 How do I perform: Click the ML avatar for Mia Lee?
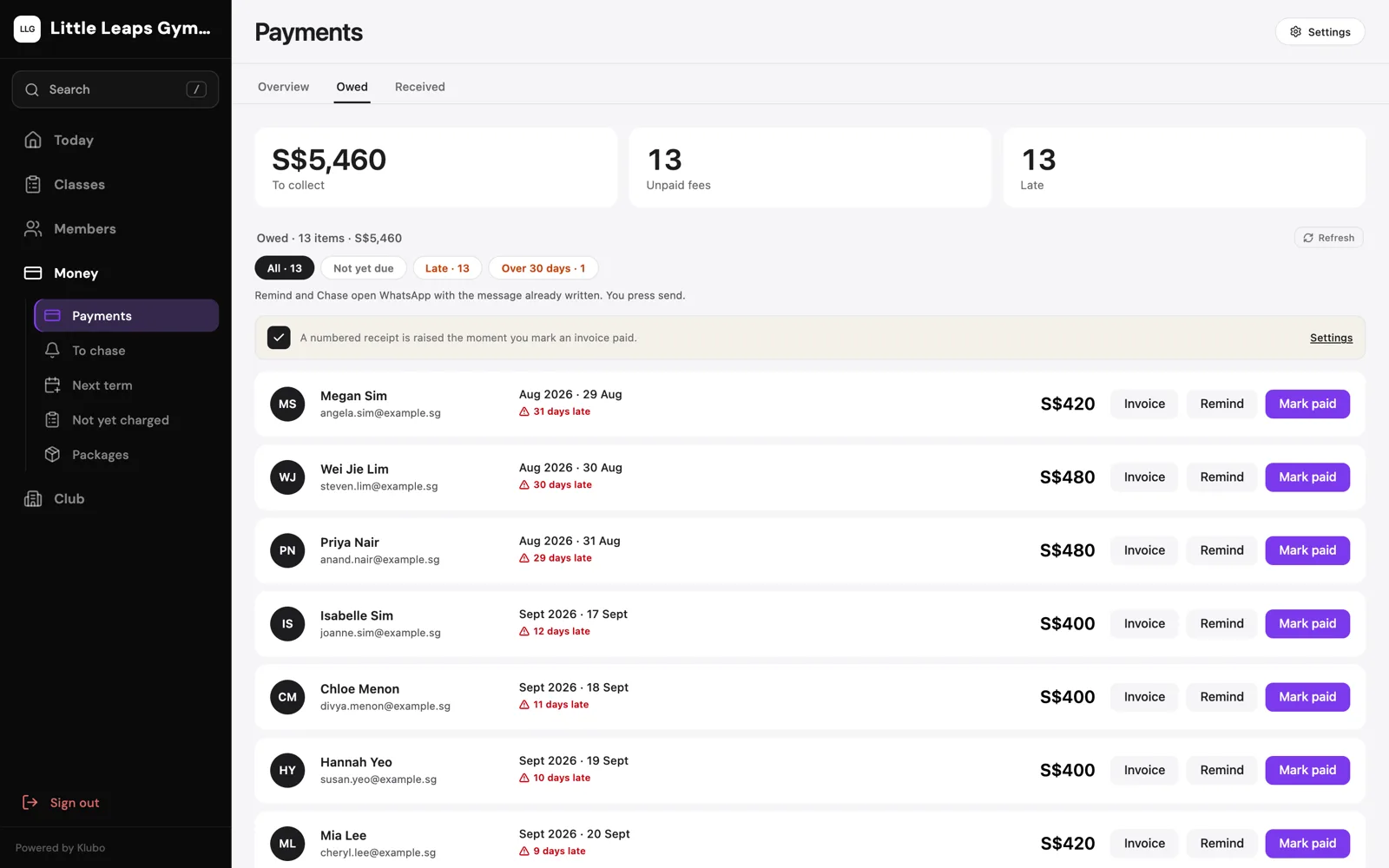(287, 844)
